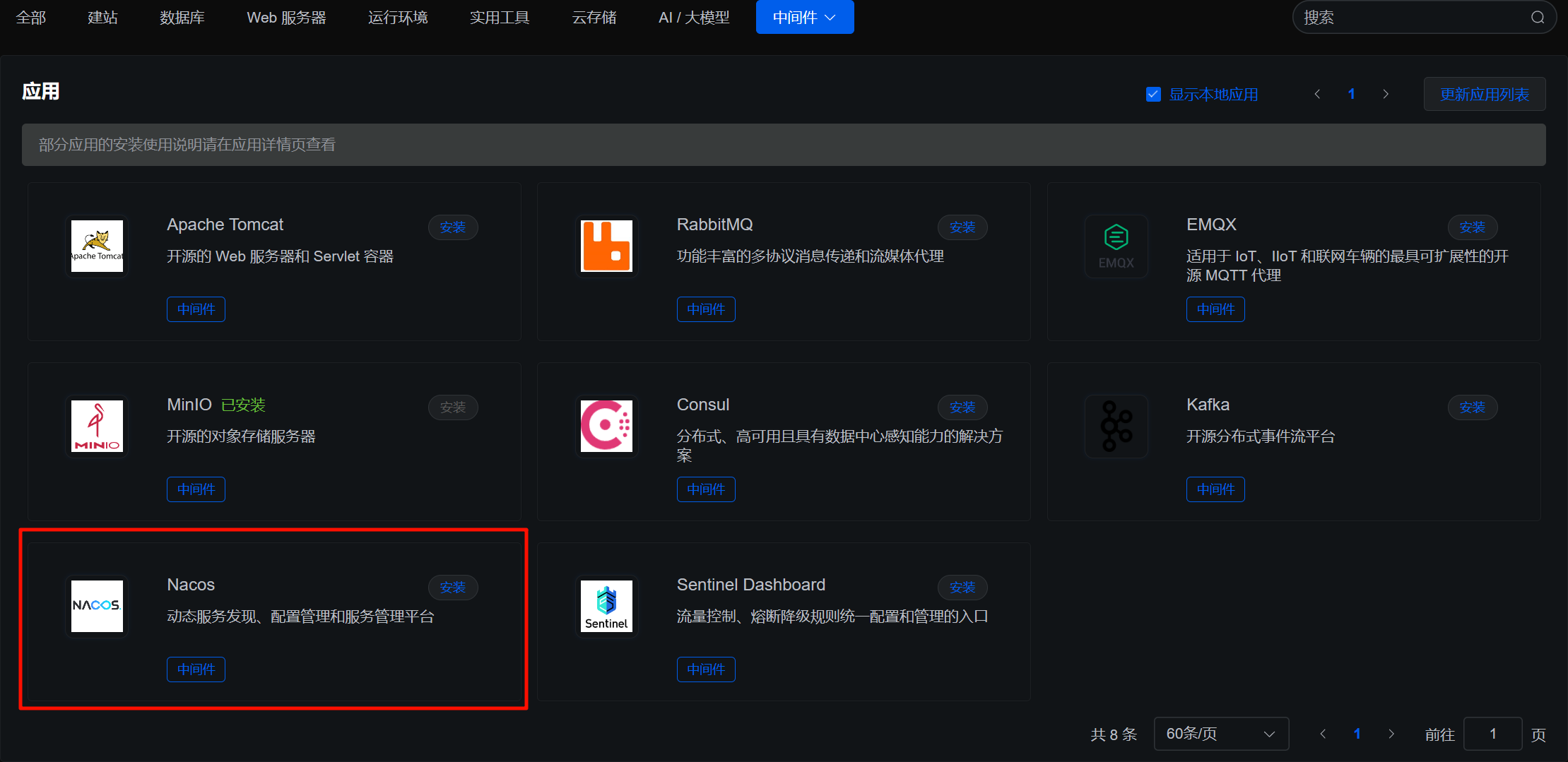Screen dimensions: 1568x762
Task: Install Consul via 安装 button
Action: (x=962, y=407)
